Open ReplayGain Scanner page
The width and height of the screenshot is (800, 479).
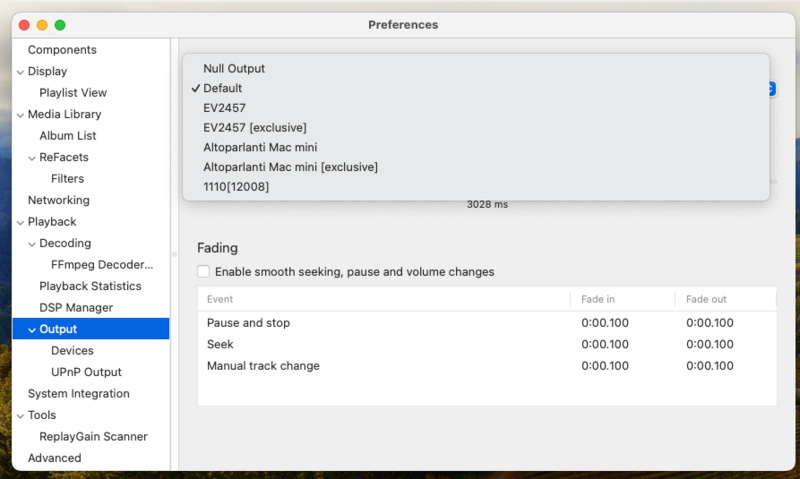(x=93, y=437)
